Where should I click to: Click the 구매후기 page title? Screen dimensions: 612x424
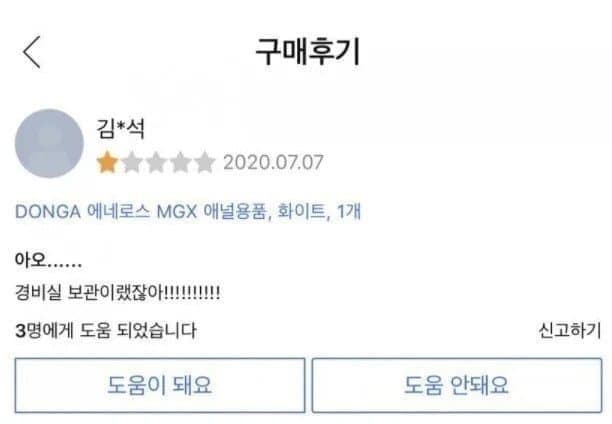tap(308, 52)
